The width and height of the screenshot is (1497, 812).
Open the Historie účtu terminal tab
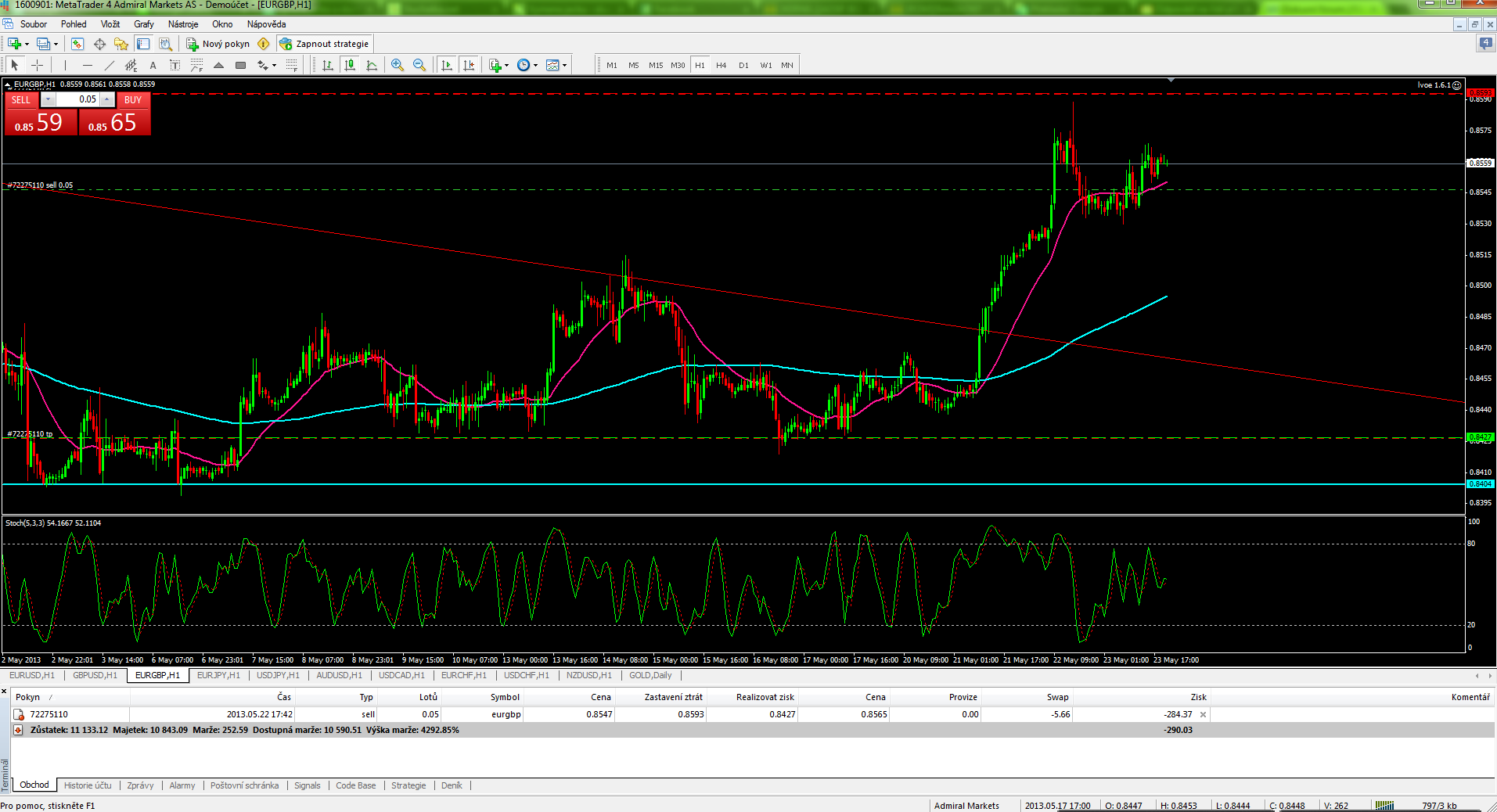(88, 785)
